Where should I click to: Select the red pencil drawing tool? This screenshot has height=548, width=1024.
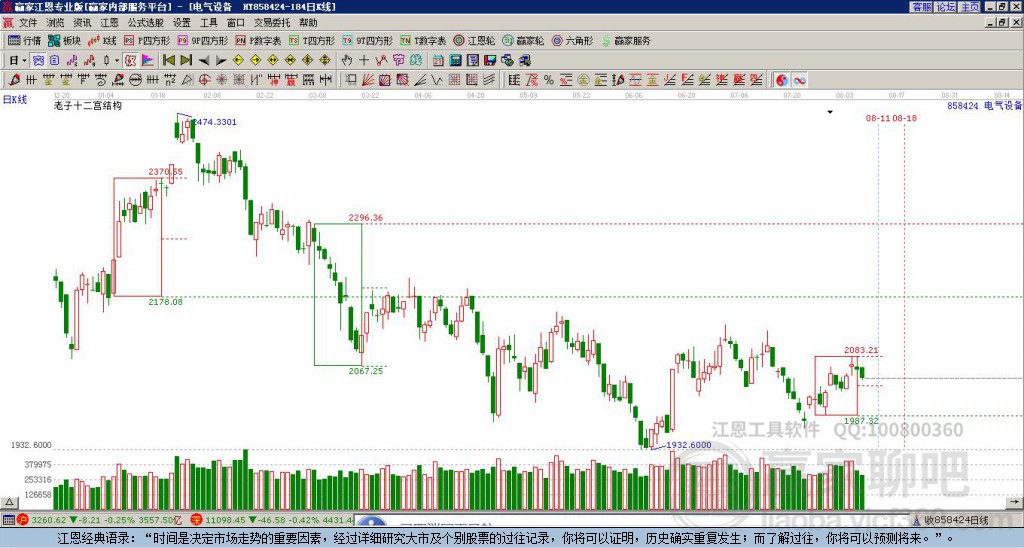[14, 80]
